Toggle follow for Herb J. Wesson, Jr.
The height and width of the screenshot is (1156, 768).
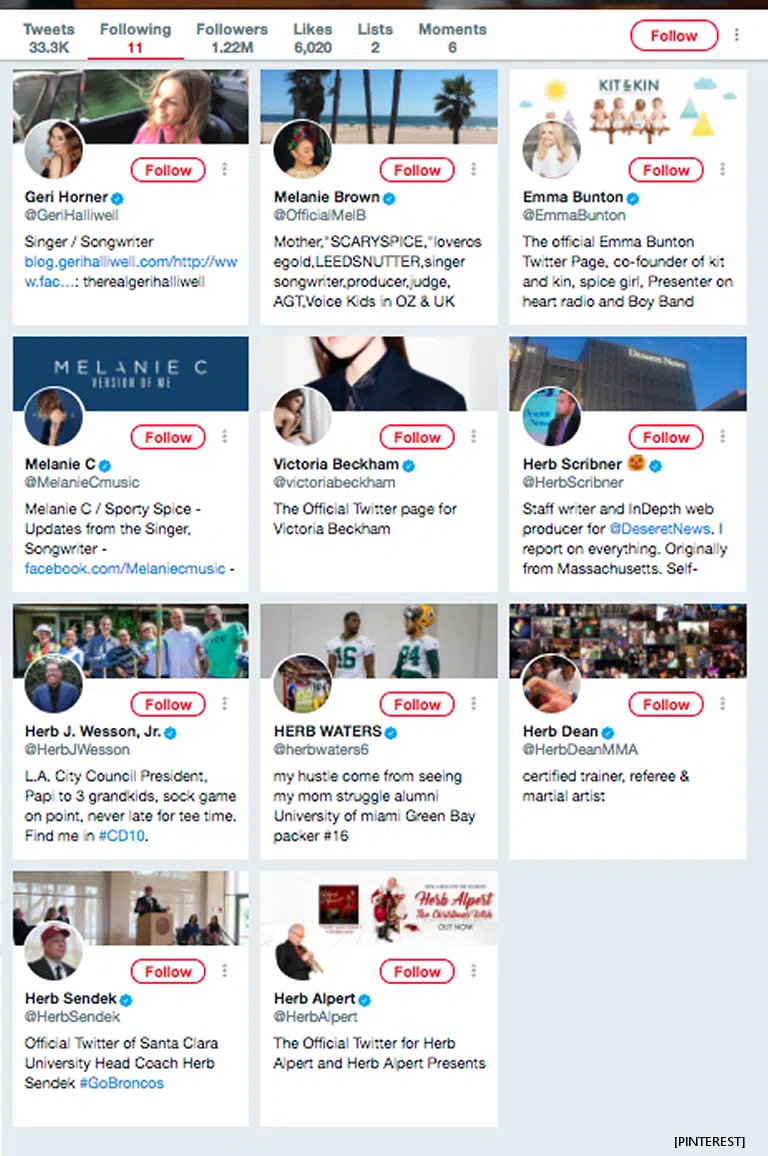[x=168, y=704]
